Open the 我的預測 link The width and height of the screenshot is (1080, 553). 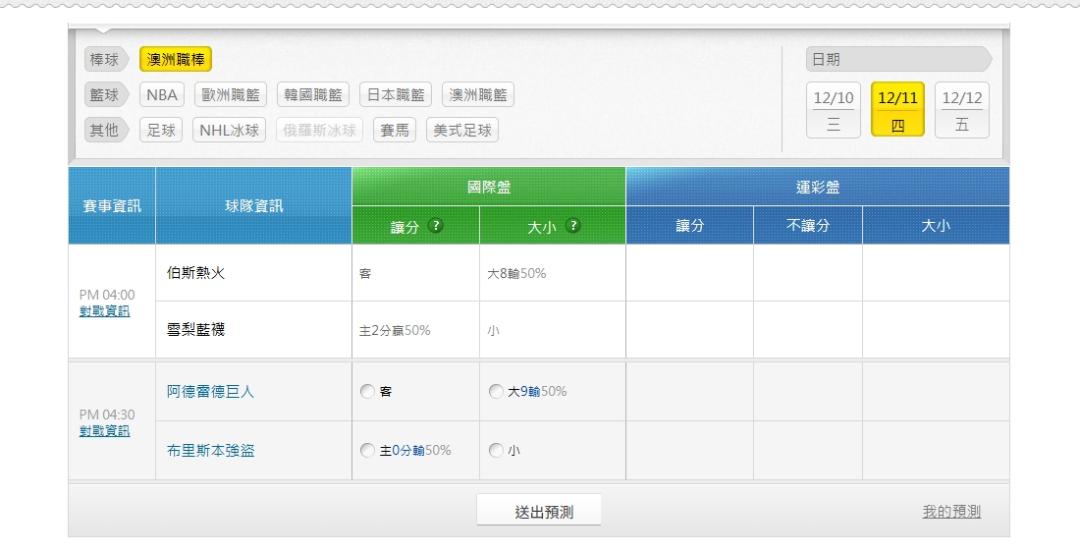coord(950,512)
